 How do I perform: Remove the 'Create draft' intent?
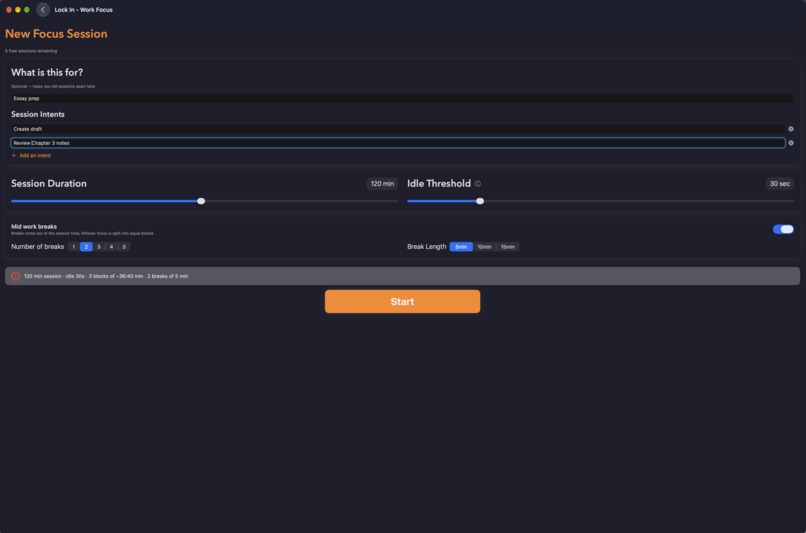791,129
